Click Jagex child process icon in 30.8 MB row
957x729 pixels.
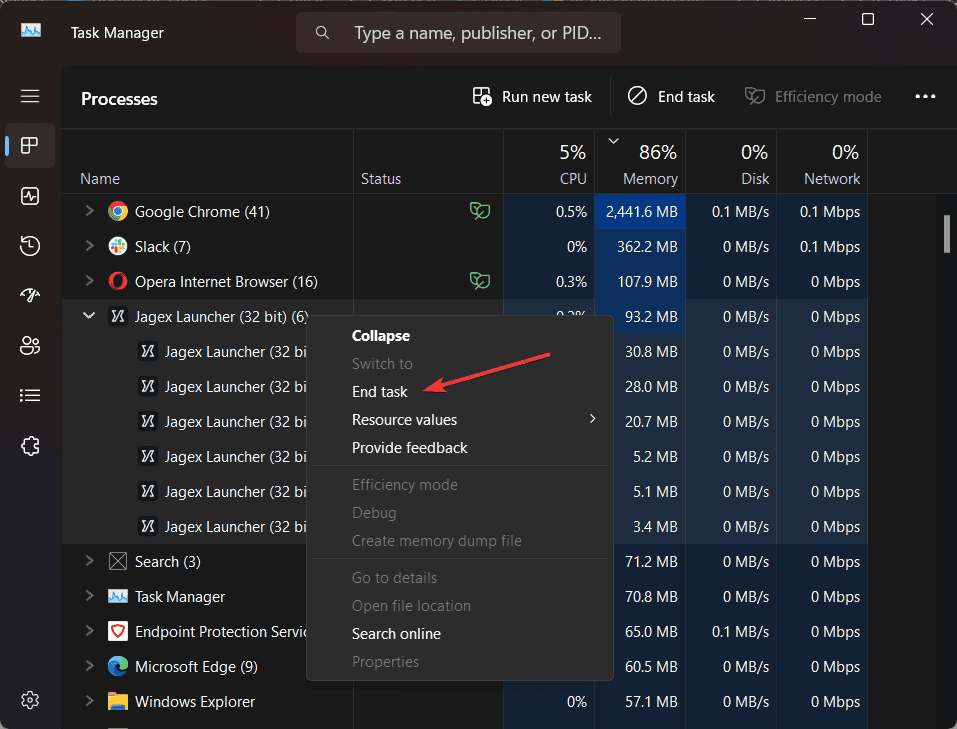148,351
